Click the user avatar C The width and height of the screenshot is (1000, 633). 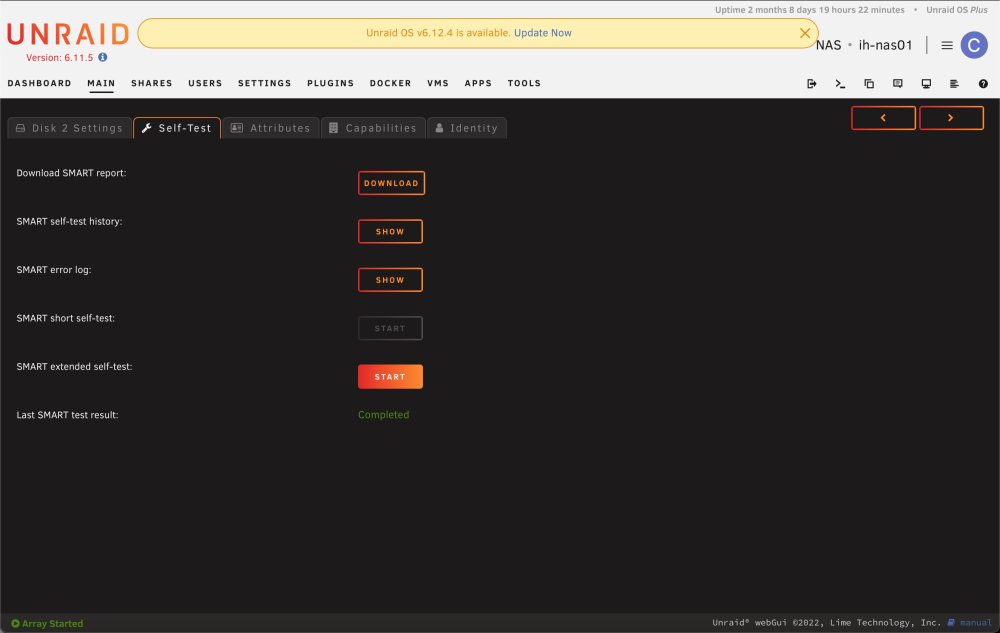click(x=974, y=45)
